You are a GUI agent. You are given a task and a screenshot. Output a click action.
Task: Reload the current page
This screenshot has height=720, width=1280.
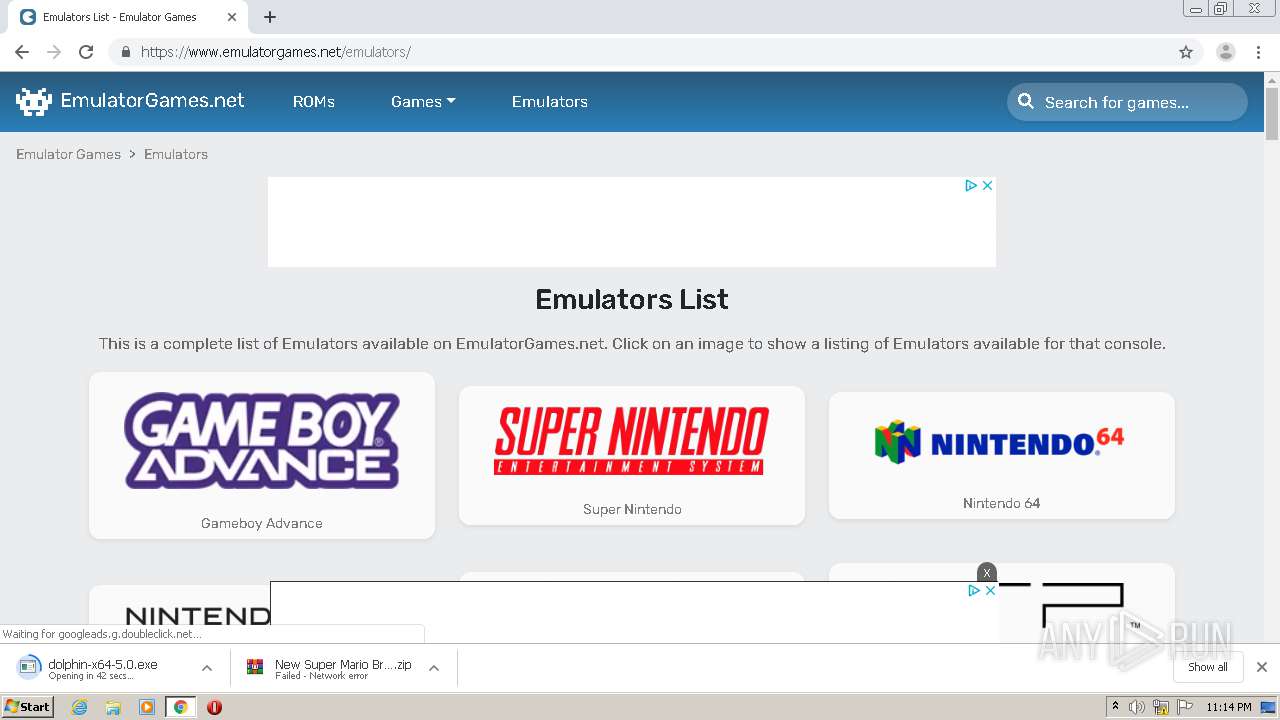pos(86,52)
